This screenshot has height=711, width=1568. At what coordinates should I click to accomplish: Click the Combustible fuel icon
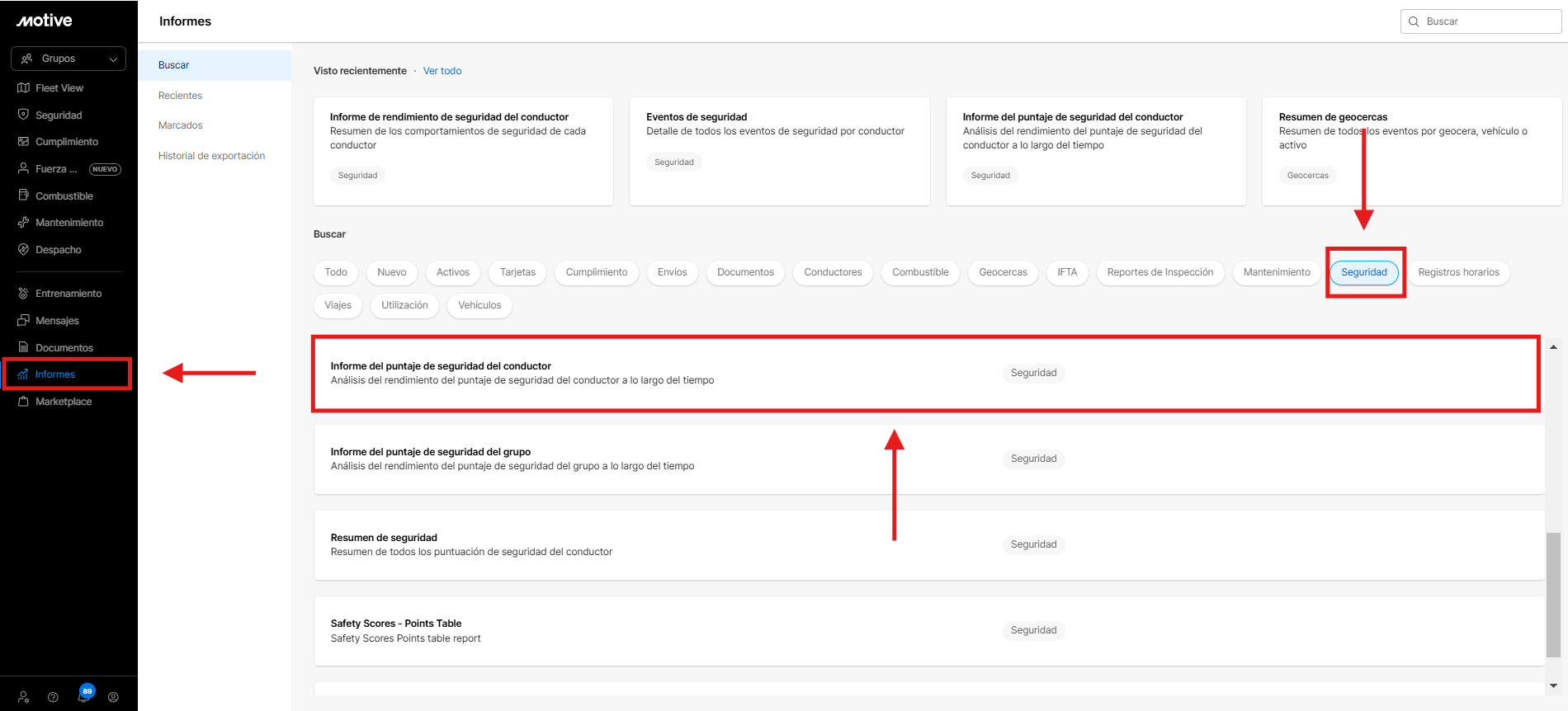tap(23, 195)
